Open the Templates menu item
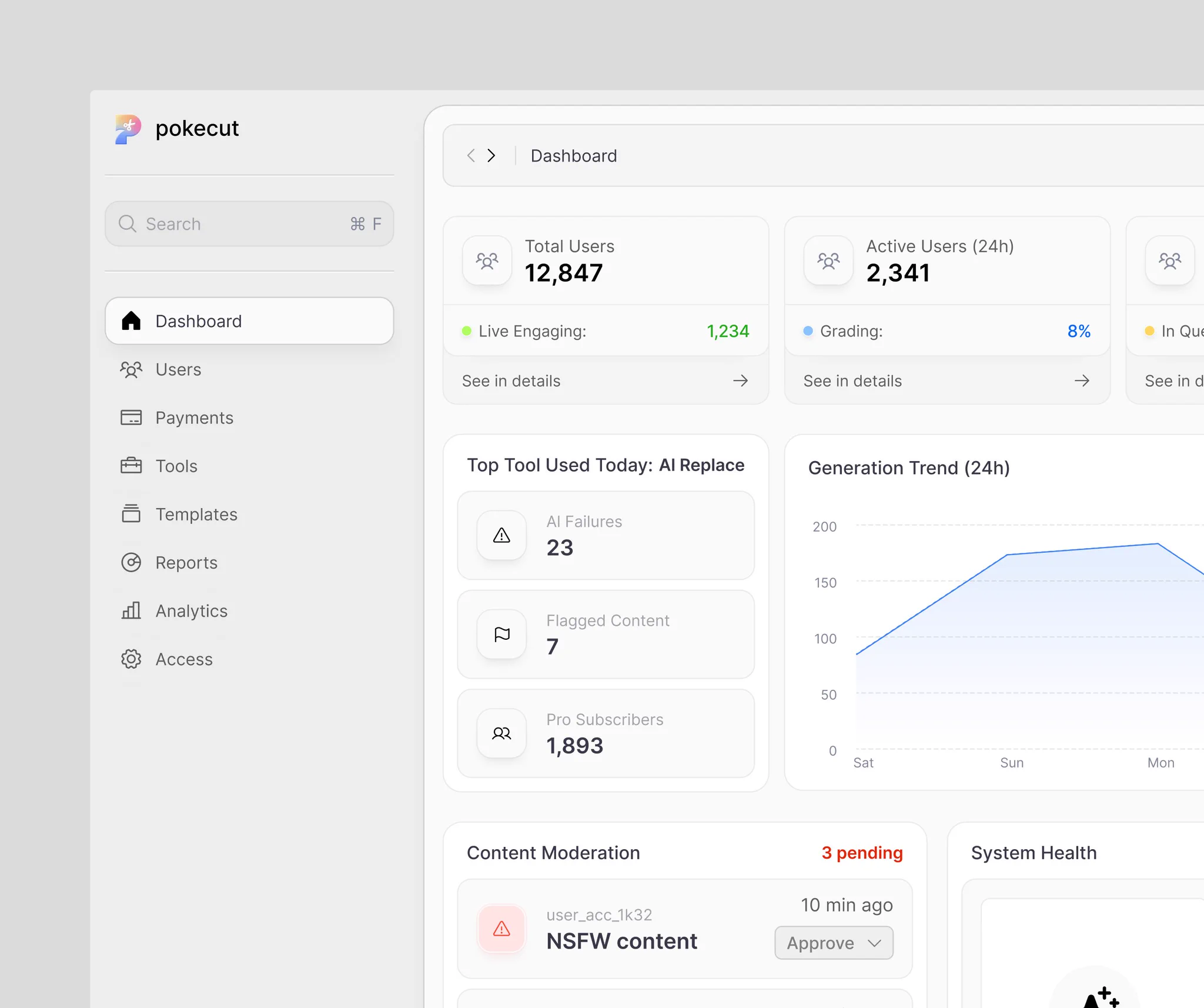The height and width of the screenshot is (1008, 1204). point(249,514)
